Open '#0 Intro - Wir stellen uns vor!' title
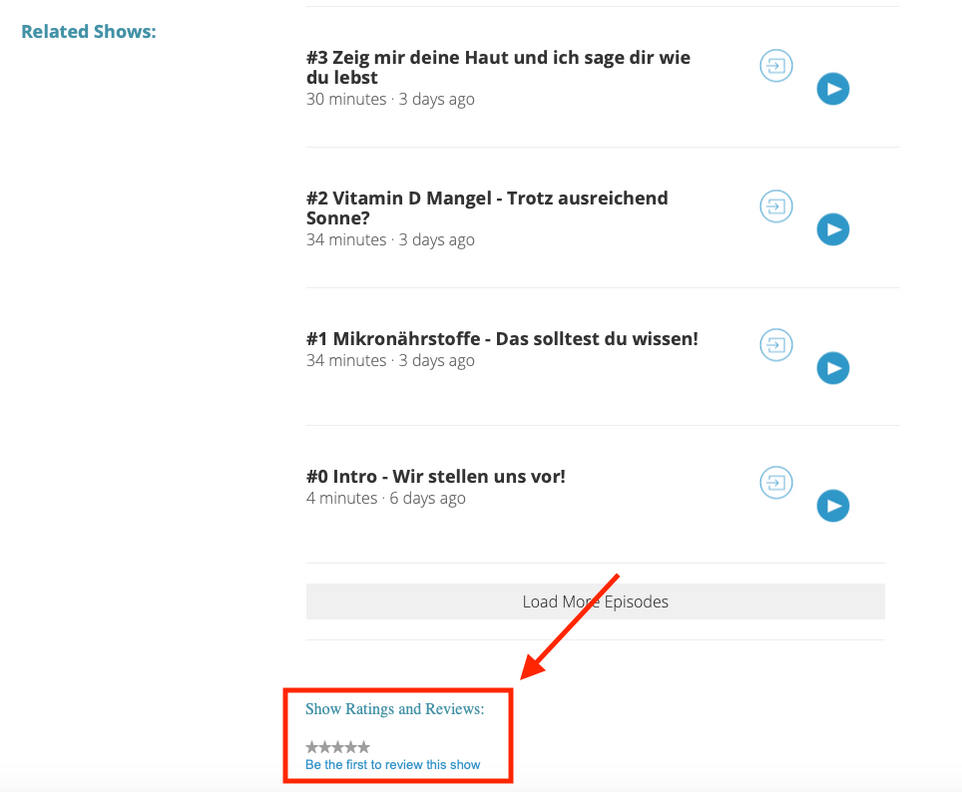Viewport: 962px width, 792px height. point(436,477)
